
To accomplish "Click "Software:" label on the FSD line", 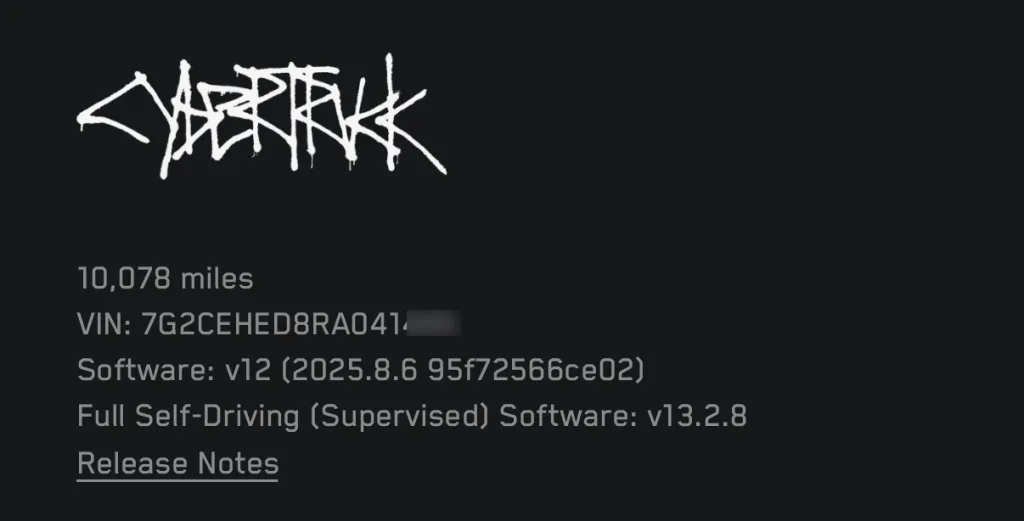I will pos(568,416).
